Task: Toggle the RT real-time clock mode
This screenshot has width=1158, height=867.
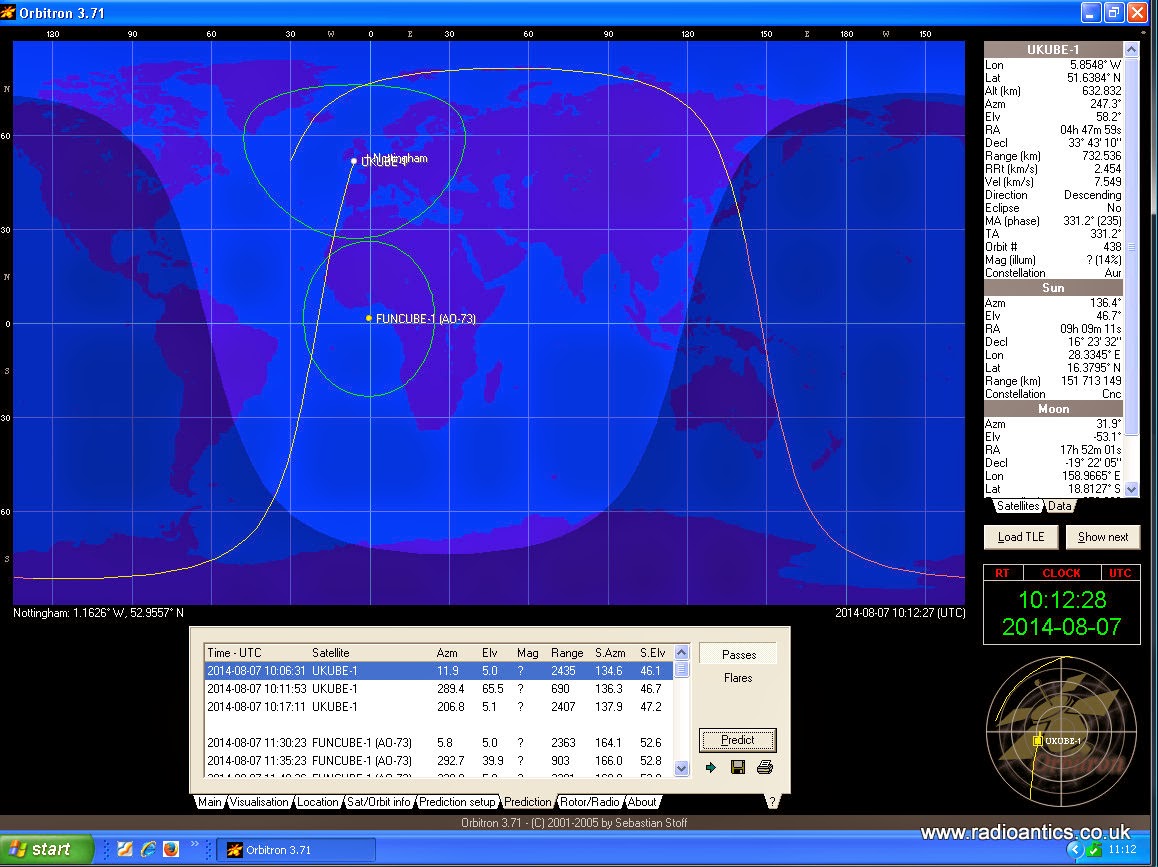Action: (1001, 574)
